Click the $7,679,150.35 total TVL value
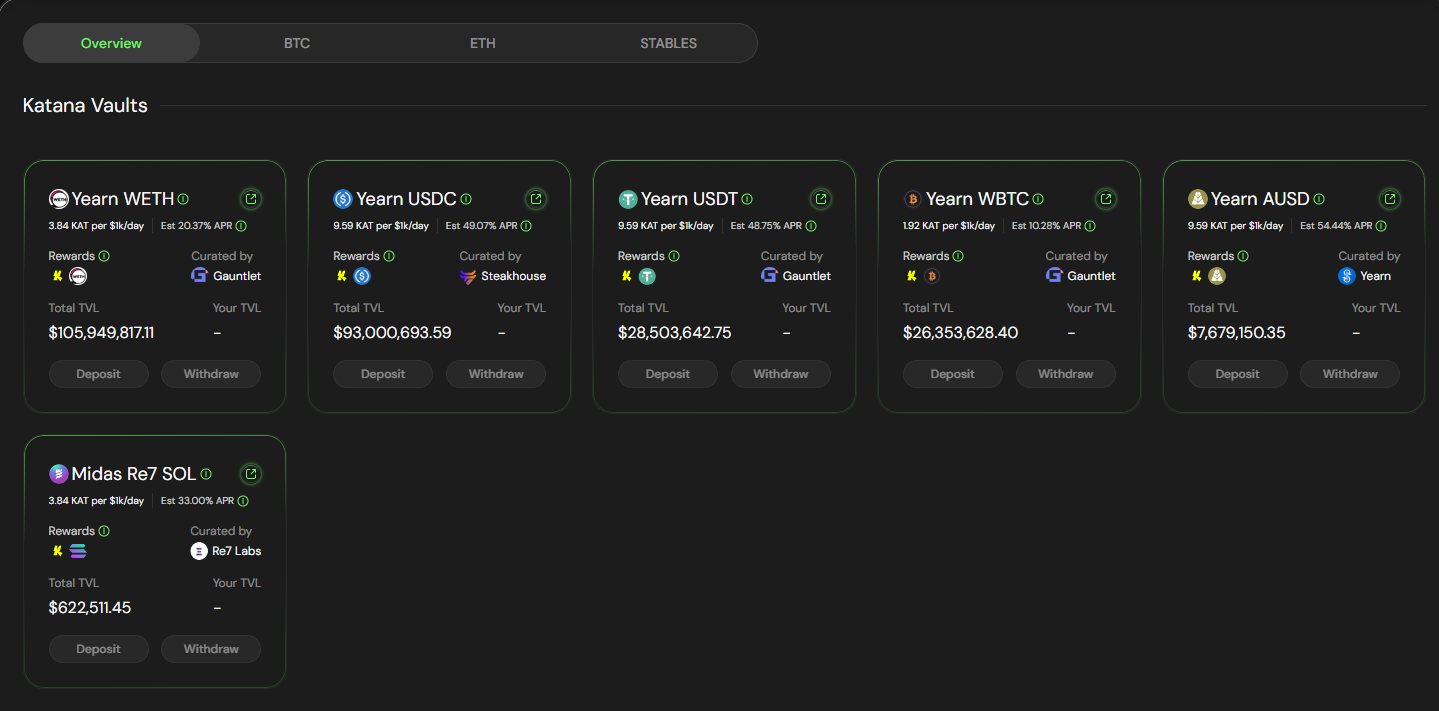Image resolution: width=1439 pixels, height=711 pixels. pyautogui.click(x=1237, y=332)
